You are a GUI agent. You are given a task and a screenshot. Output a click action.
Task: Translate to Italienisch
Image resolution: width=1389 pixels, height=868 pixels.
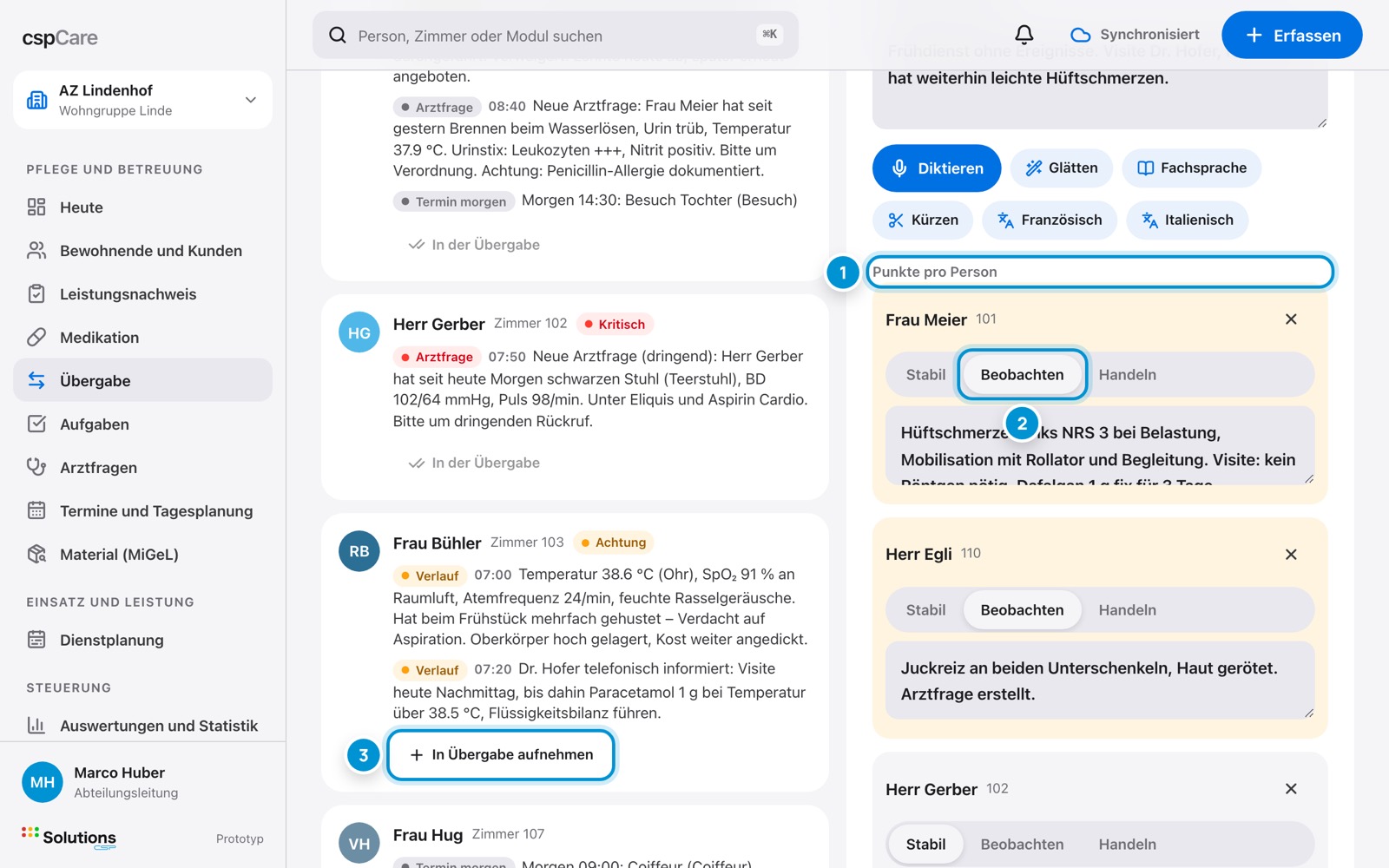coord(1188,220)
